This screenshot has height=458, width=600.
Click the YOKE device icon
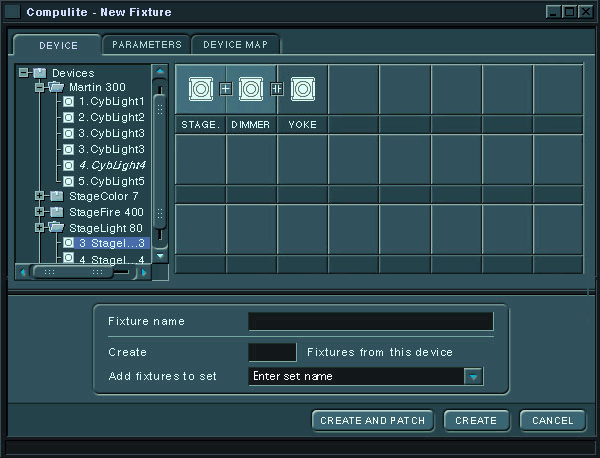(303, 89)
